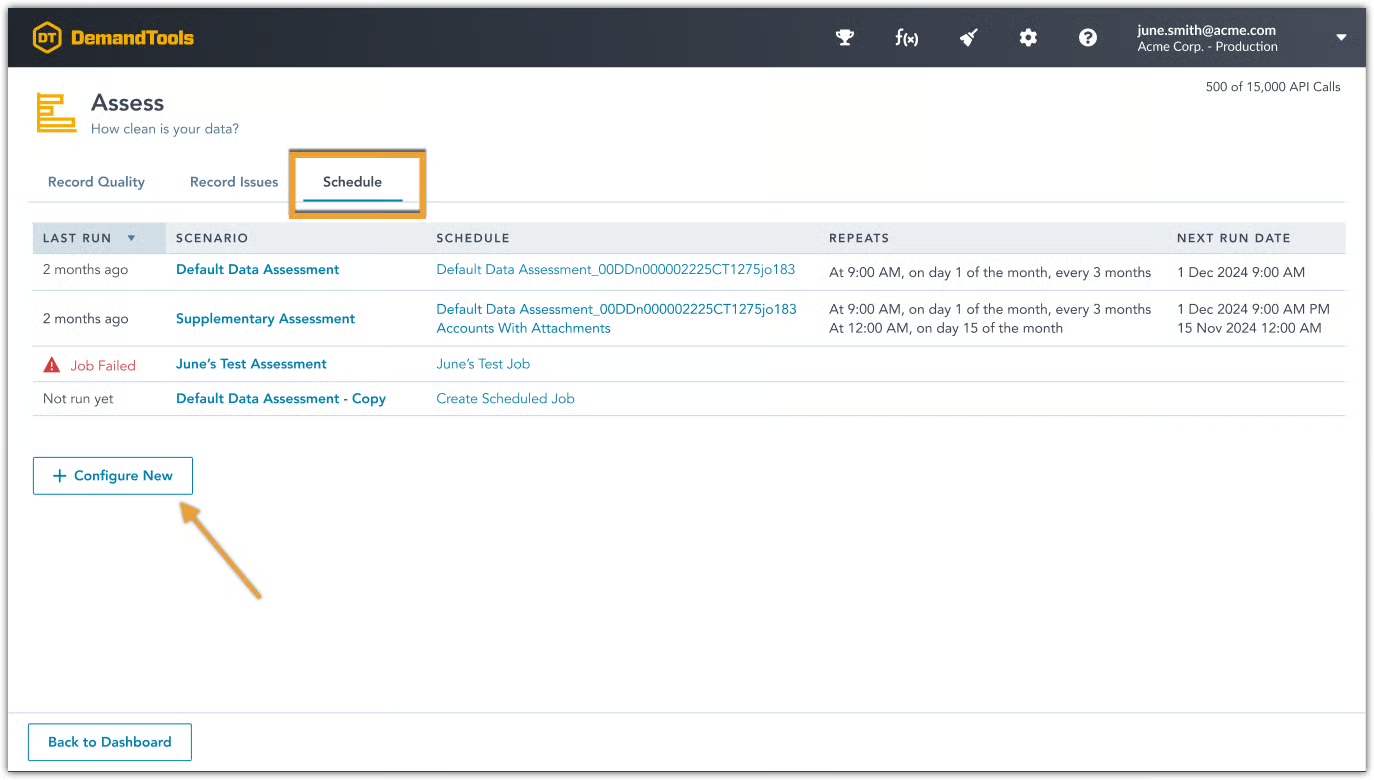Image resolution: width=1374 pixels, height=780 pixels.
Task: Open the f(x) formula icon
Action: (x=906, y=38)
